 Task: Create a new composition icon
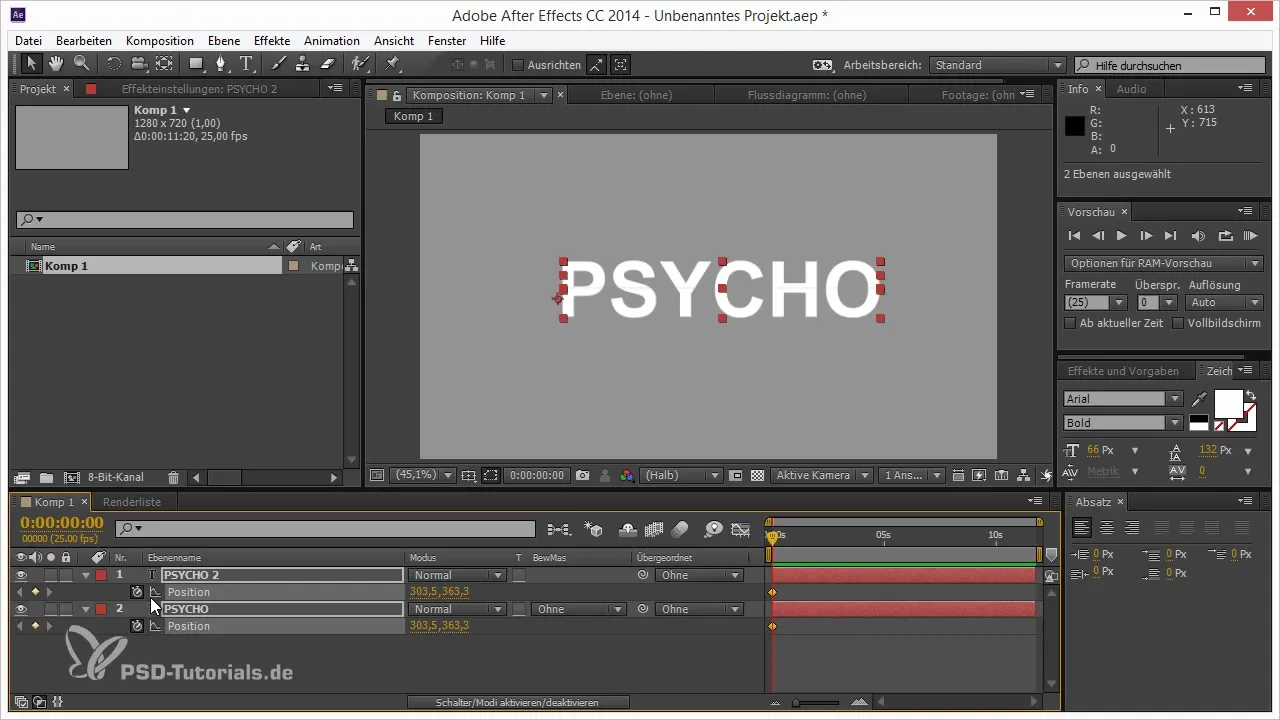coord(71,478)
